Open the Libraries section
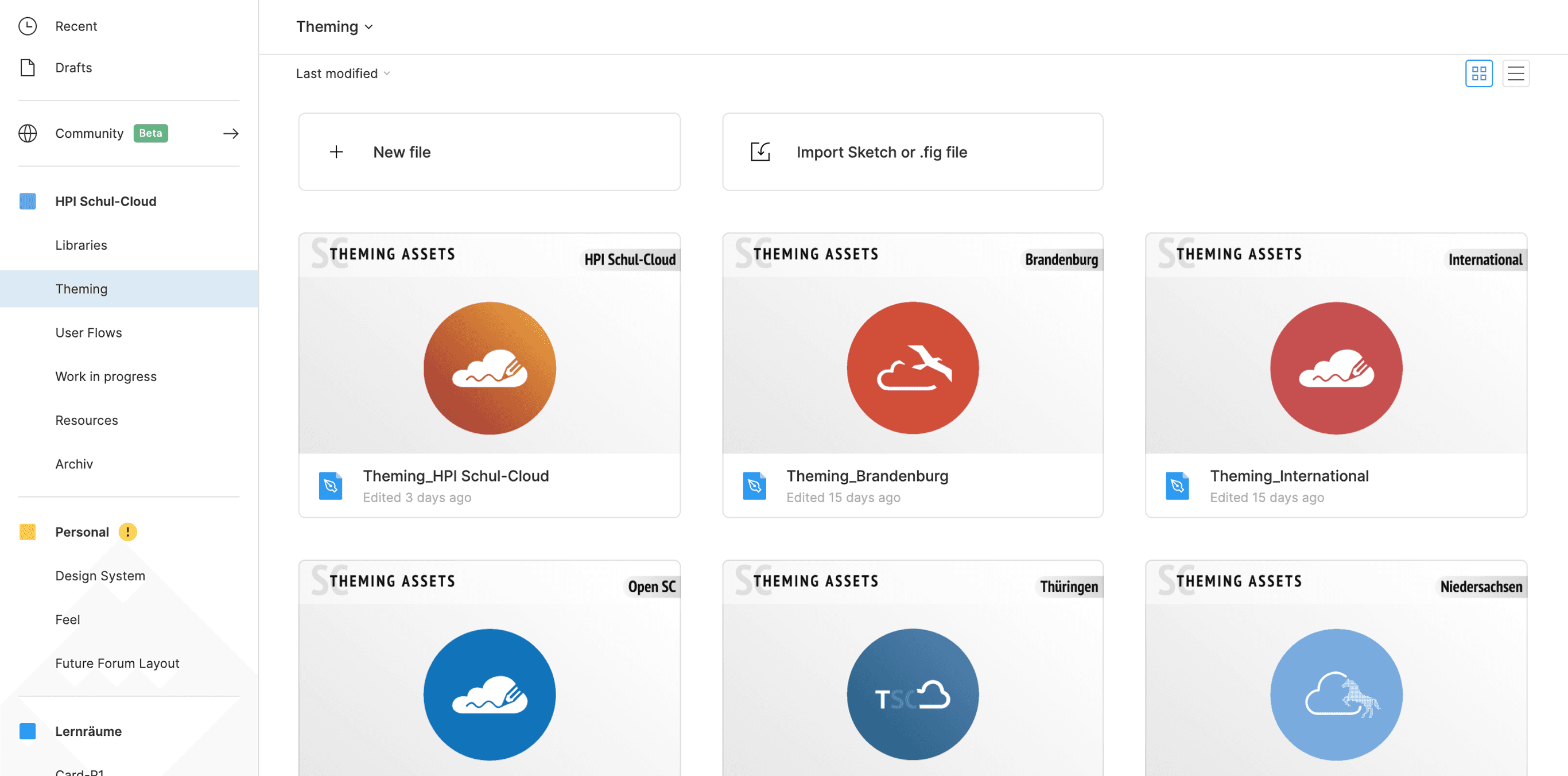Image resolution: width=1568 pixels, height=776 pixels. tap(81, 245)
